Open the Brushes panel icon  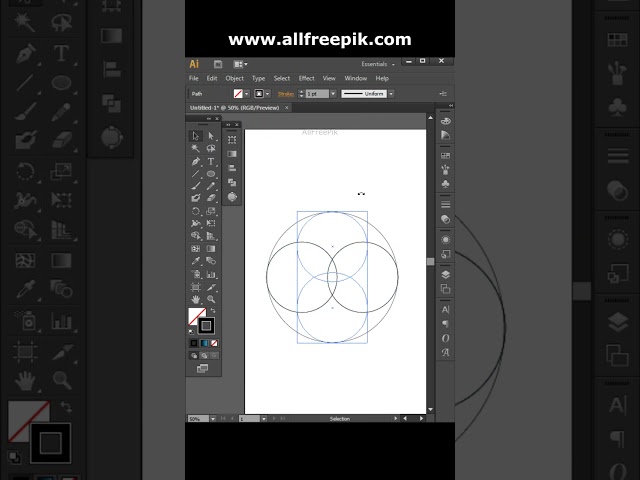(x=445, y=170)
